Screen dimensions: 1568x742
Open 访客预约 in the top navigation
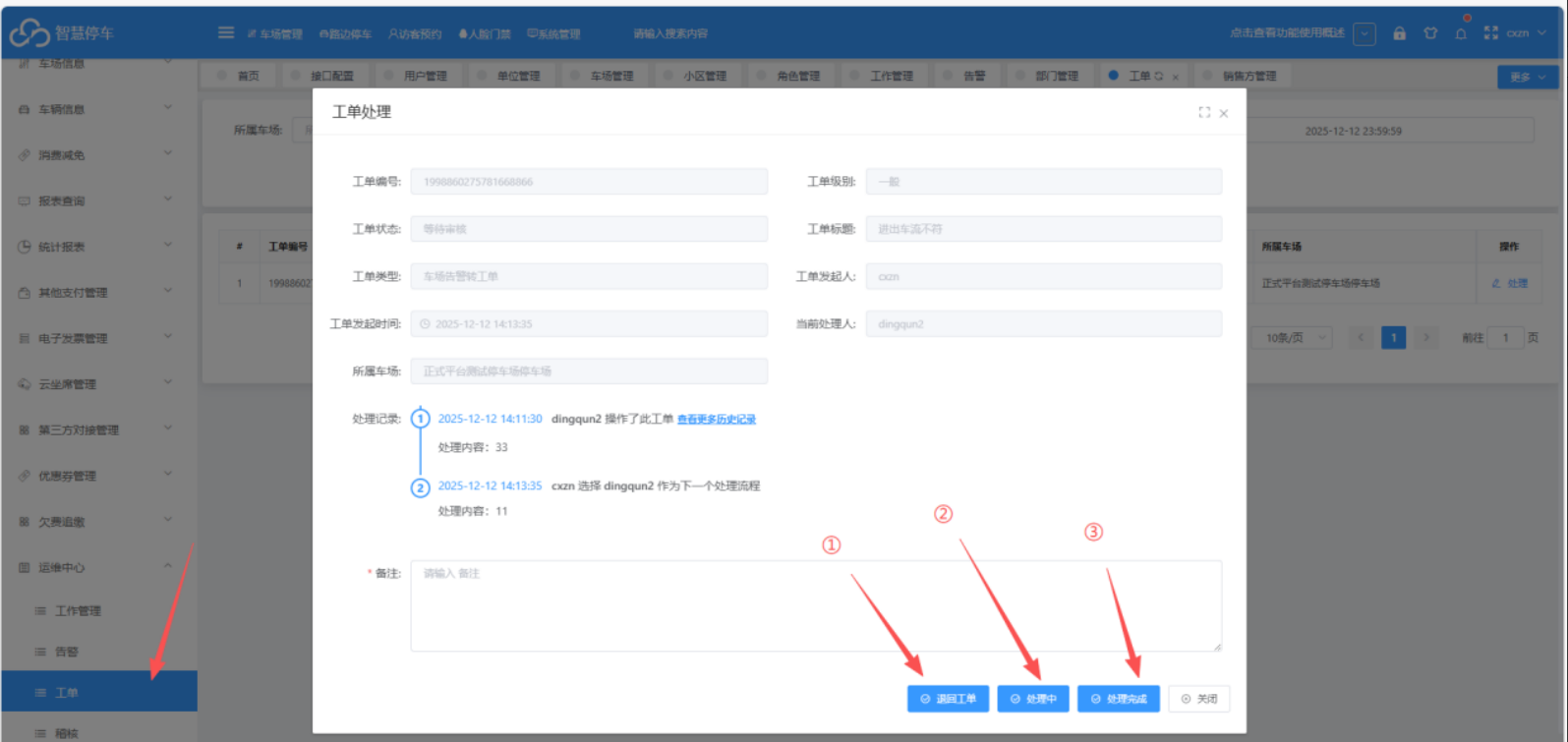point(415,34)
